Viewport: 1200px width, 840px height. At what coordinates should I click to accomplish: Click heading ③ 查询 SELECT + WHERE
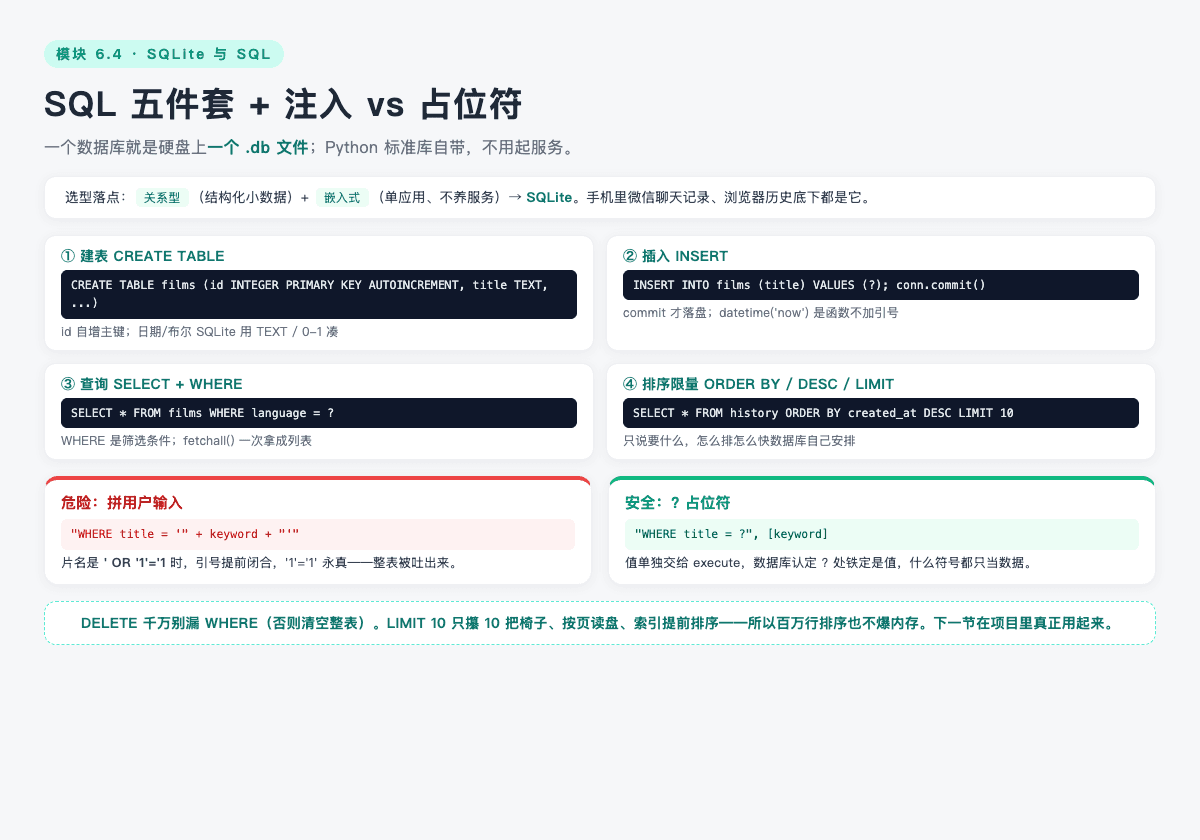[152, 384]
